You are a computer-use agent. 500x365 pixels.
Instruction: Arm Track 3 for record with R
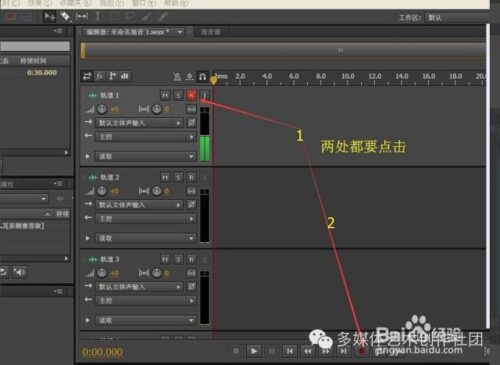(191, 259)
